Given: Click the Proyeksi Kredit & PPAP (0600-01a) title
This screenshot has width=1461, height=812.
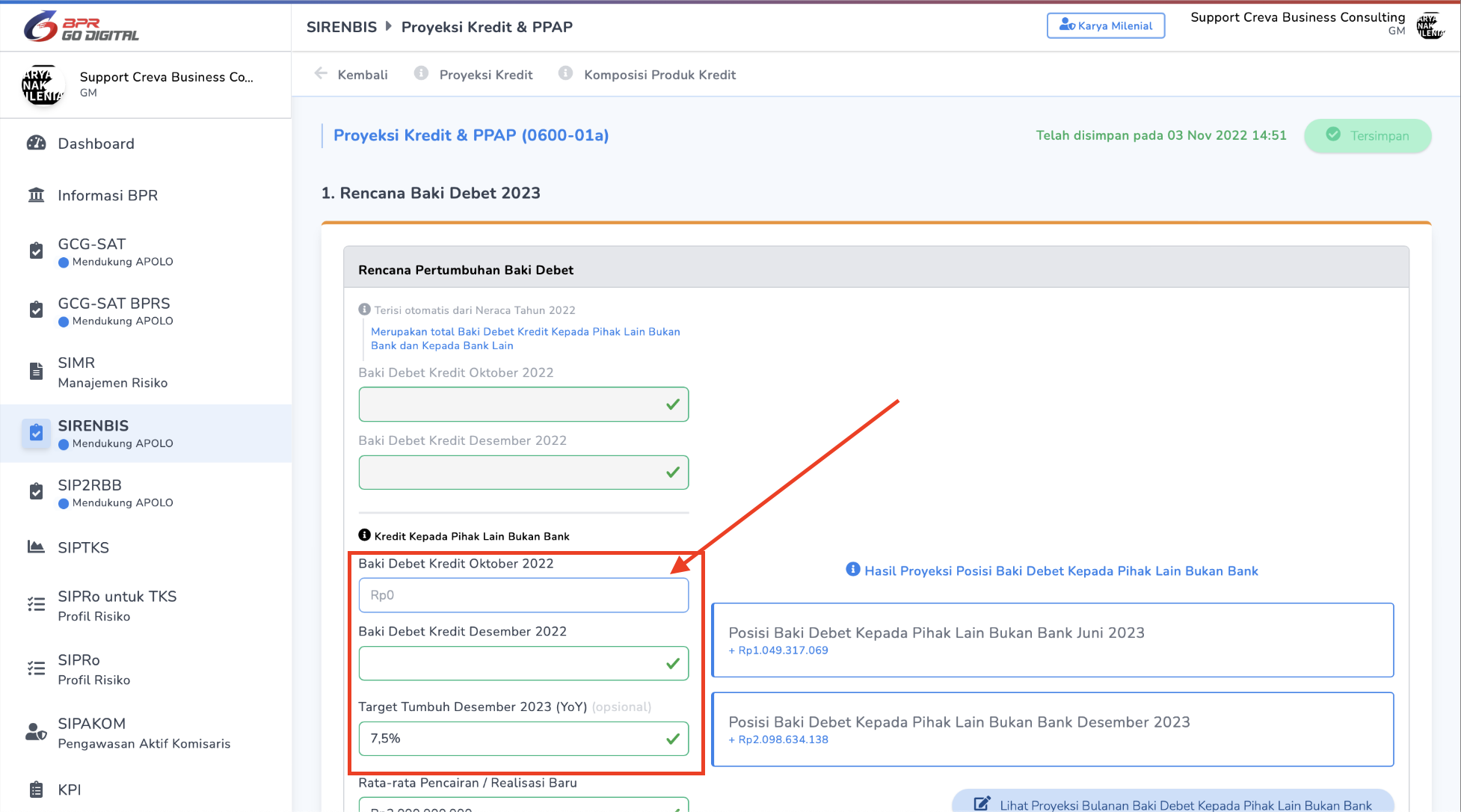Looking at the screenshot, I should 471,135.
